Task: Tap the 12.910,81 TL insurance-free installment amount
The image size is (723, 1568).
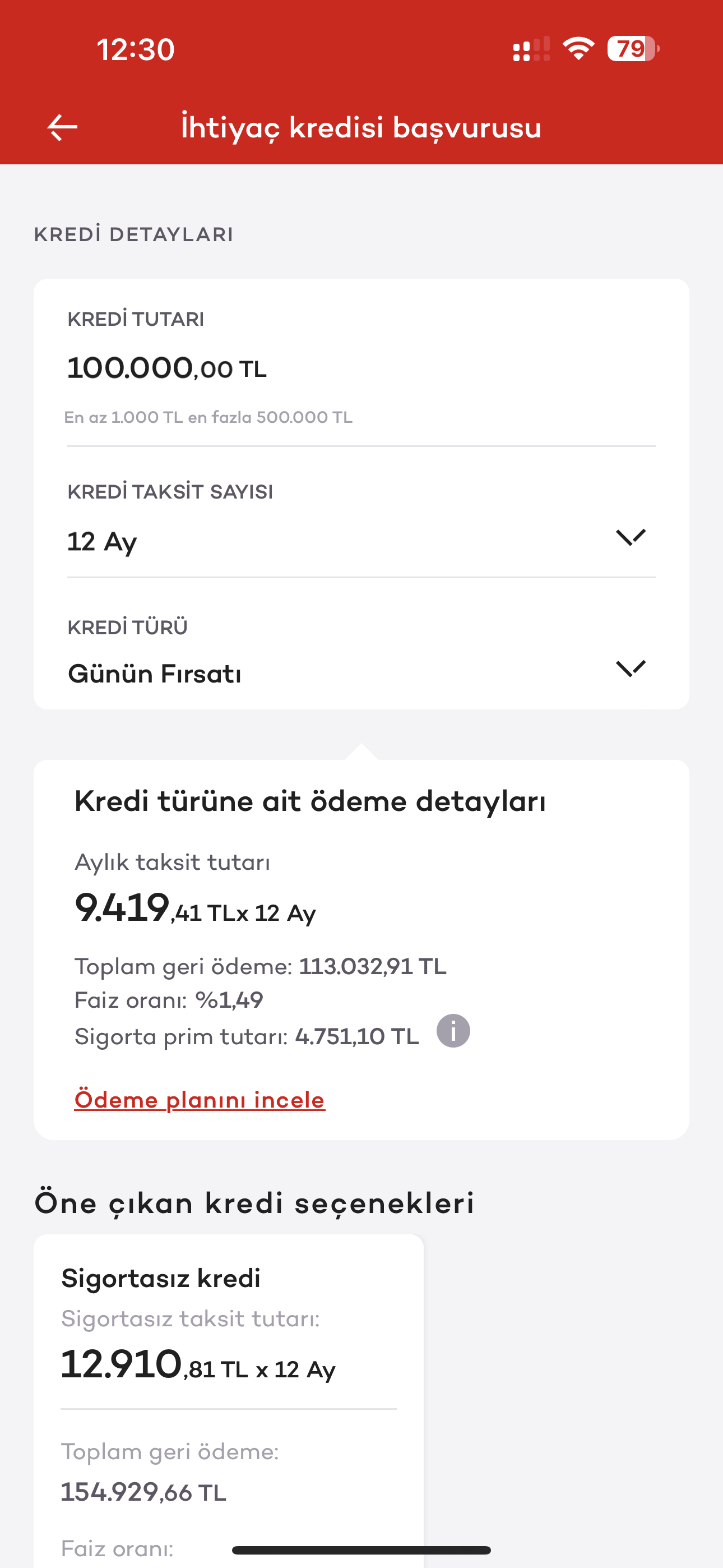Action: pyautogui.click(x=198, y=1366)
